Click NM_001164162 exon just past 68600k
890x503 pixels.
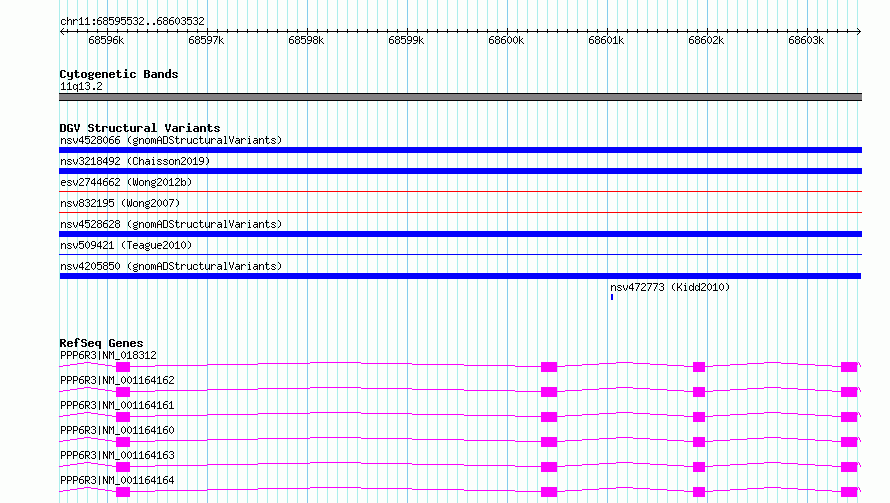click(549, 392)
